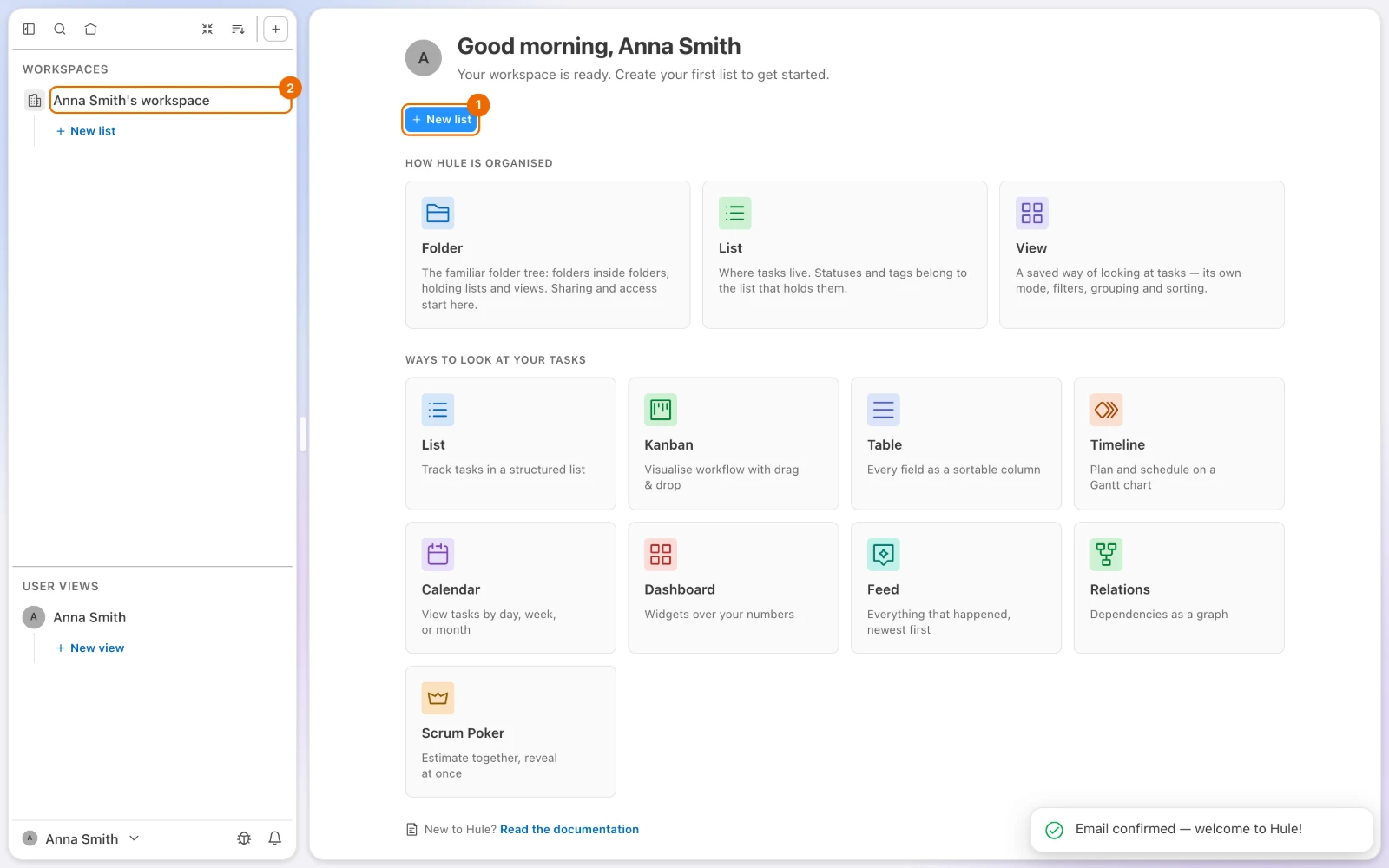The image size is (1389, 868).
Task: Open notifications bell
Action: click(274, 838)
